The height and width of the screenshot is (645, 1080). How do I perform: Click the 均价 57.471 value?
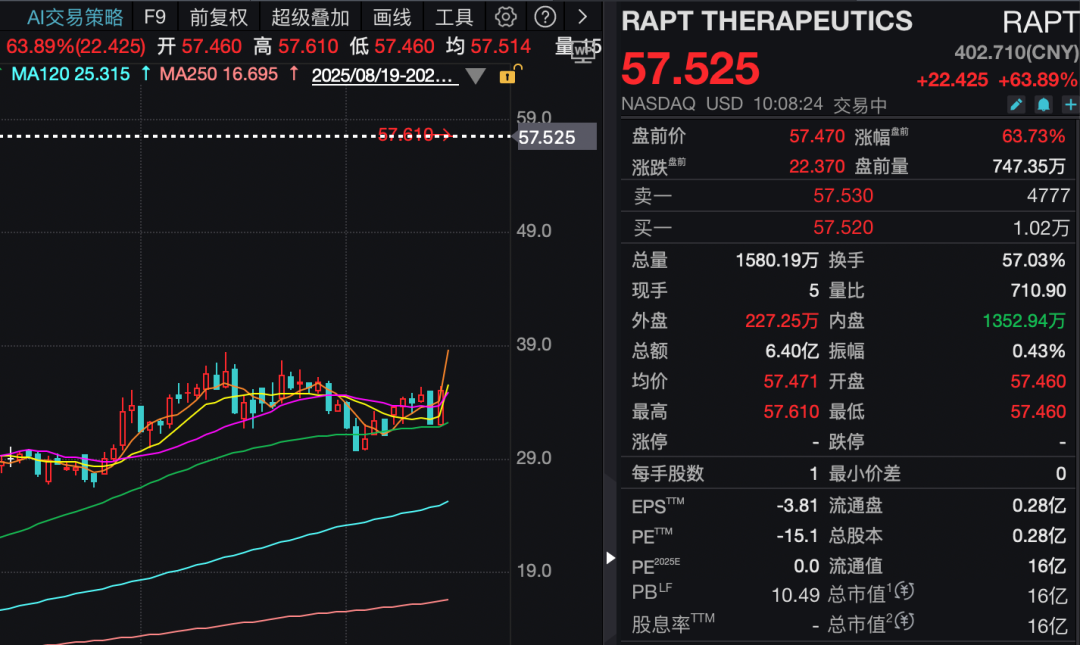[x=791, y=381]
